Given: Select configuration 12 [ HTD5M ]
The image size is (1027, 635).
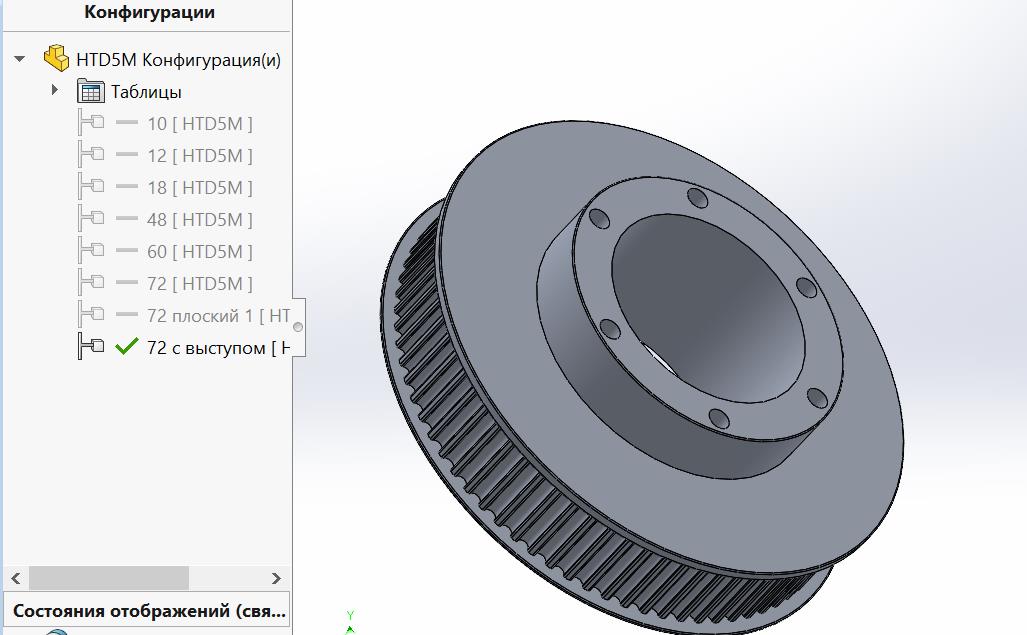Looking at the screenshot, I should (x=200, y=156).
